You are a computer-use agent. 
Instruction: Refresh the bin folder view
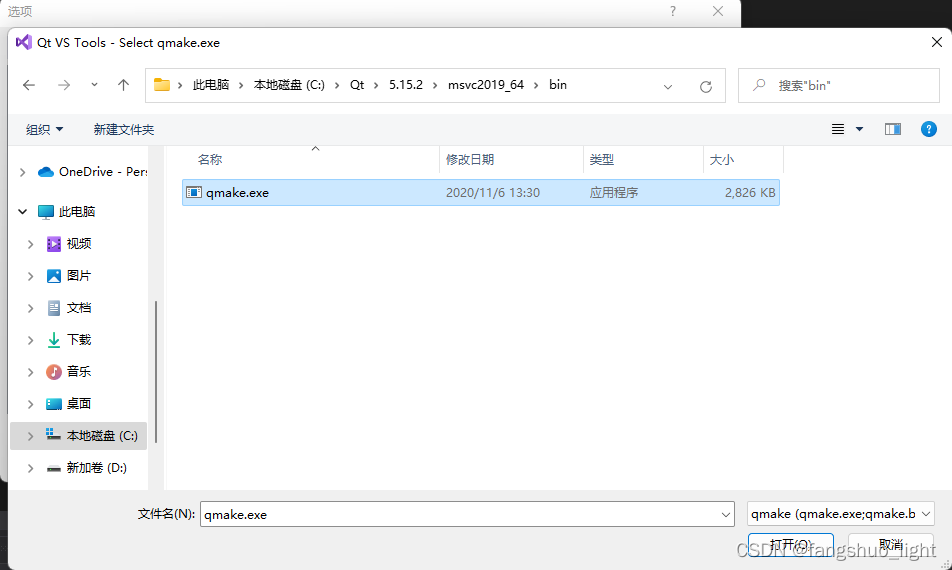point(706,86)
